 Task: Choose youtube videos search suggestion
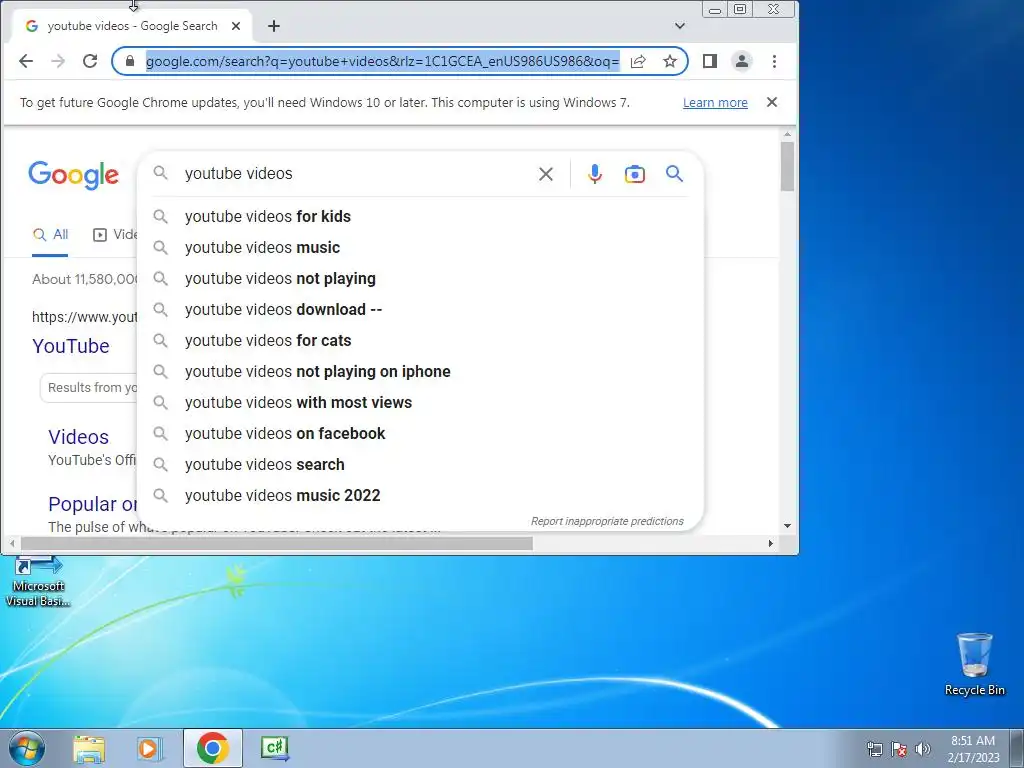(421, 465)
